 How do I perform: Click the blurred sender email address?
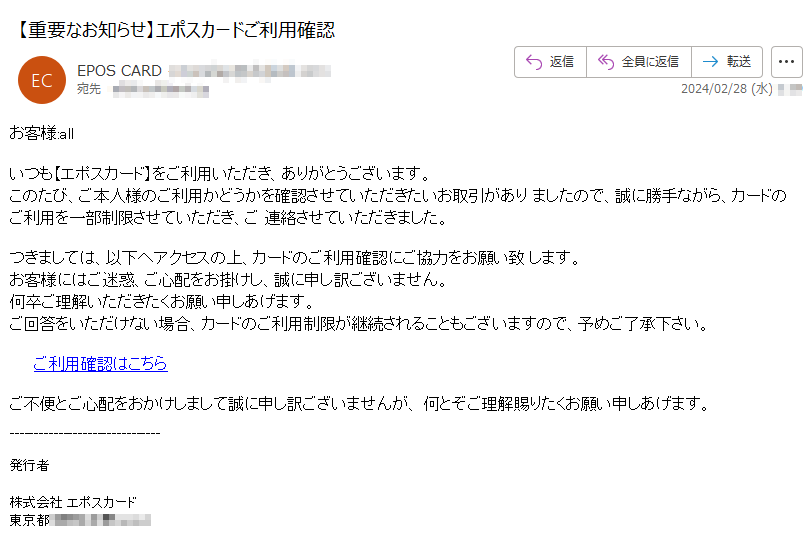point(250,70)
